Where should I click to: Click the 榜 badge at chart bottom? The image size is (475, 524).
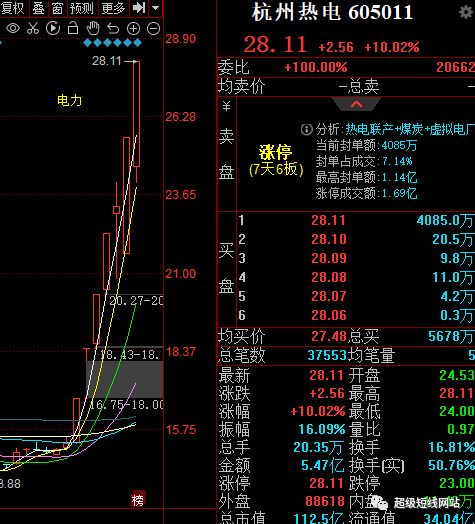click(x=138, y=500)
